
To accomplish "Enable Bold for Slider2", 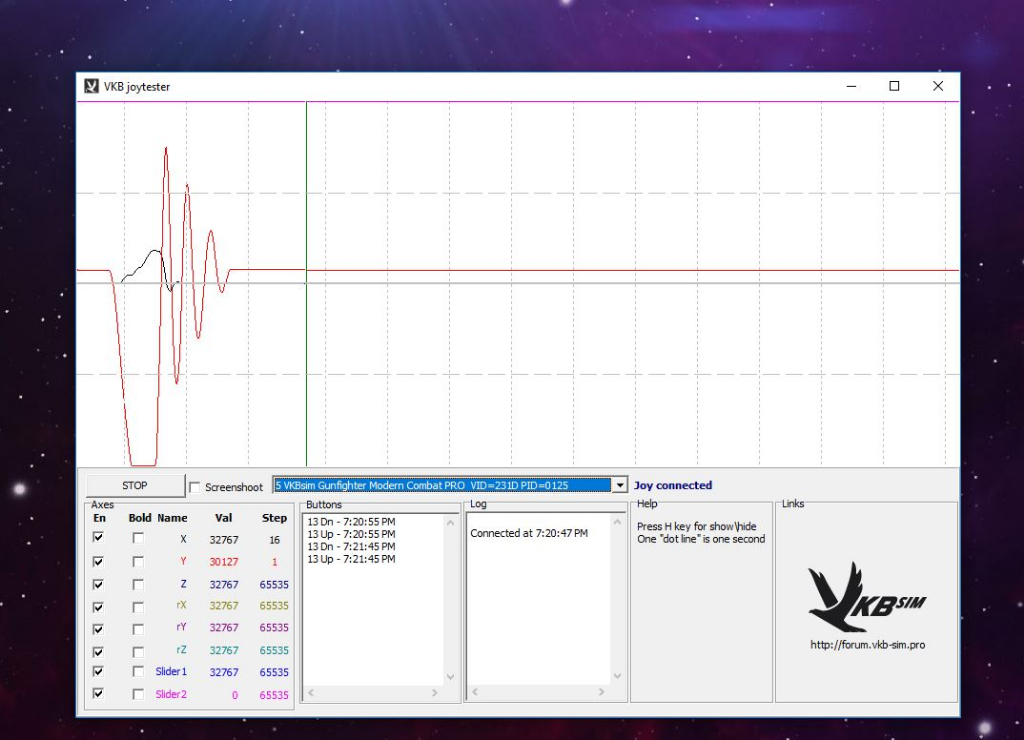I will click(x=138, y=694).
